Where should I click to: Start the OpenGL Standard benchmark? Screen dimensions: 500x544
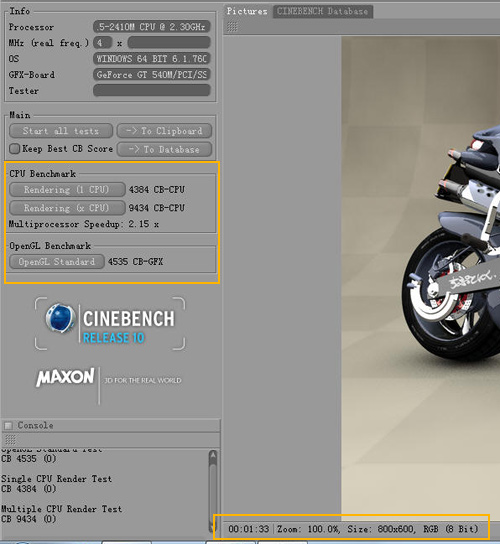[x=57, y=262]
